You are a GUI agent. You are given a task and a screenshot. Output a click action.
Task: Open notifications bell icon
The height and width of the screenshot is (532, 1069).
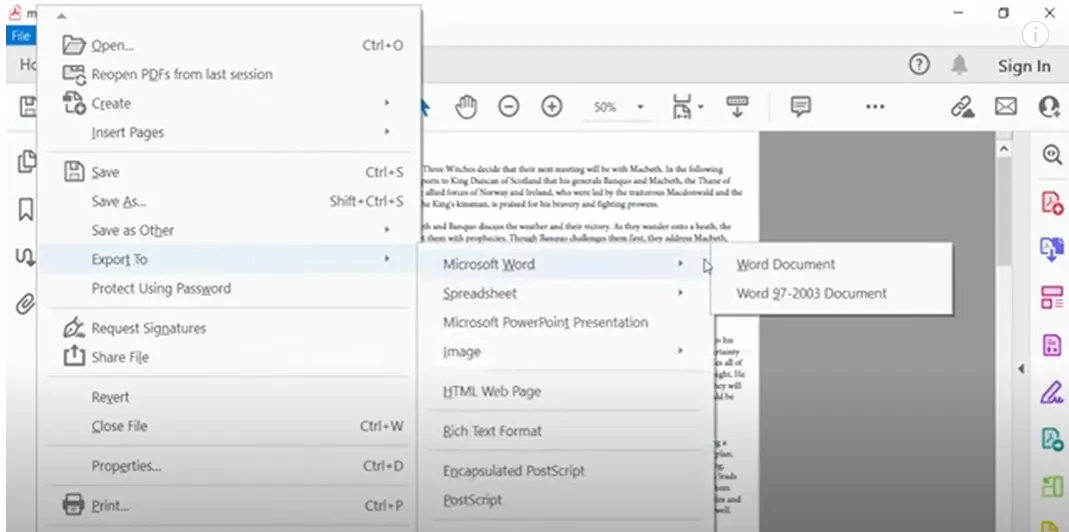(959, 65)
